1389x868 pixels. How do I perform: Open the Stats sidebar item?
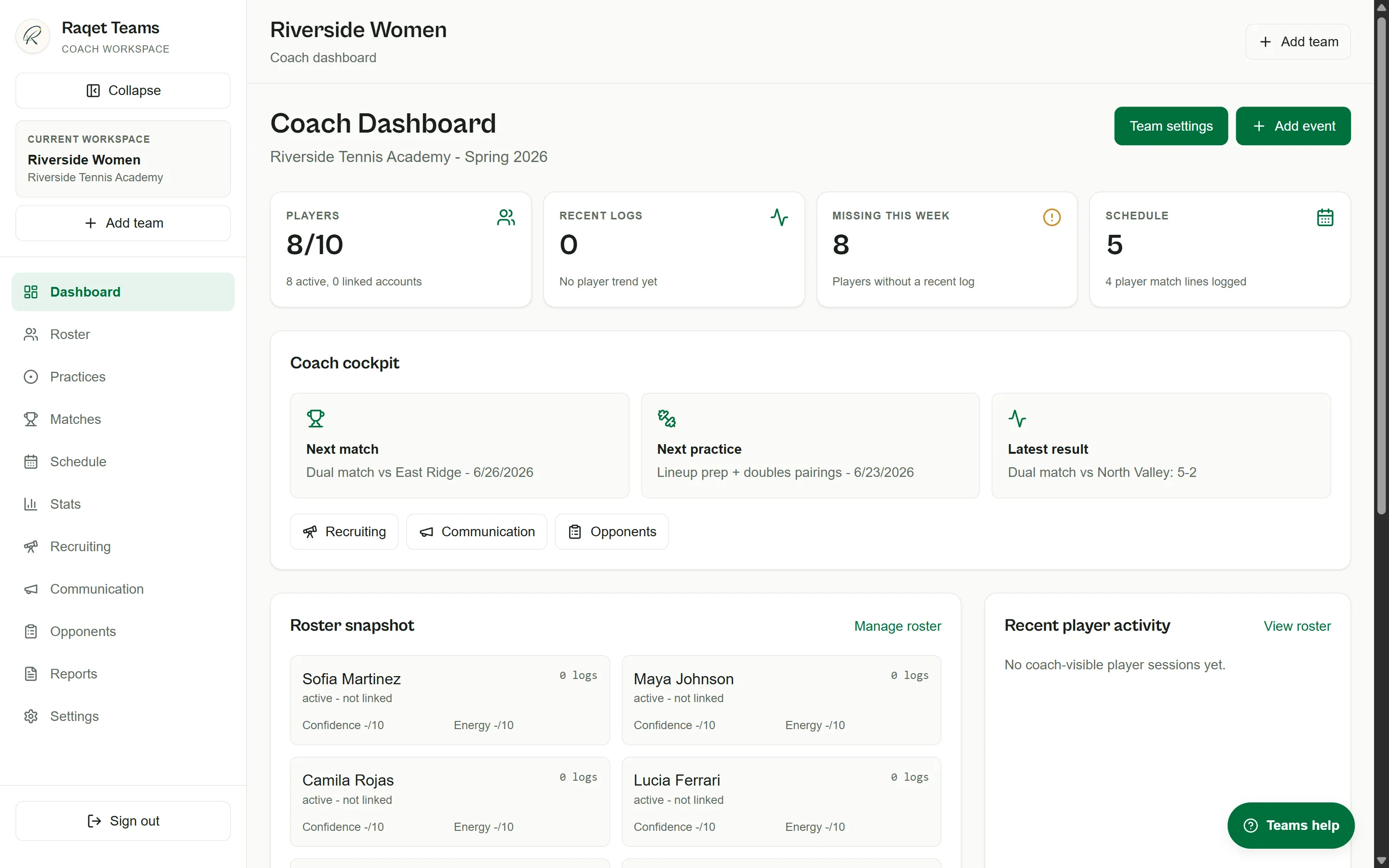tap(123, 504)
